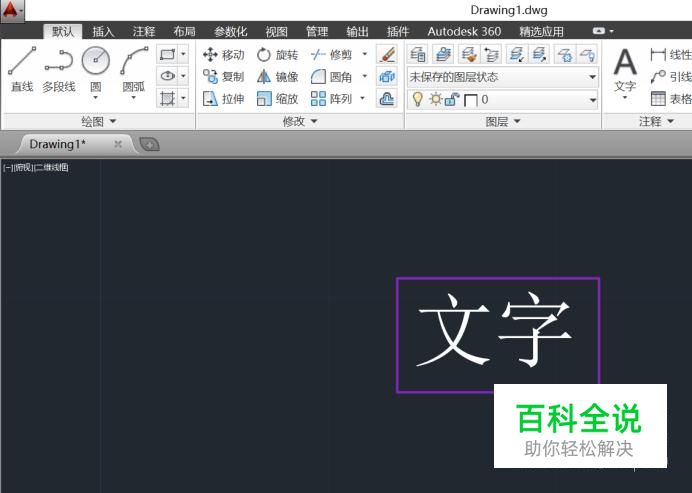Screen dimensions: 692x493
Task: Open the ellipse tool flyout arrow
Action: [183, 76]
